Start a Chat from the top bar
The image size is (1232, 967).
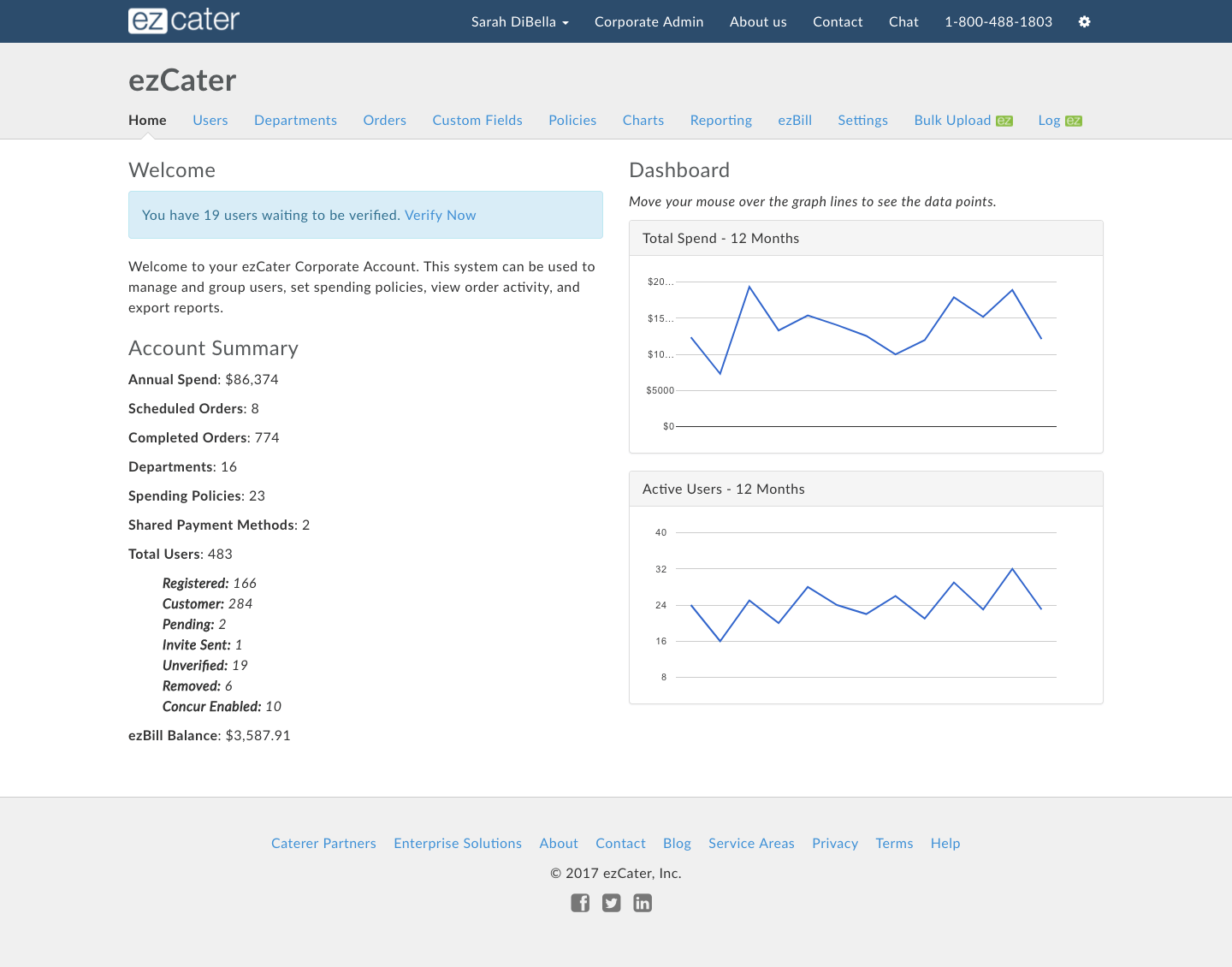903,22
